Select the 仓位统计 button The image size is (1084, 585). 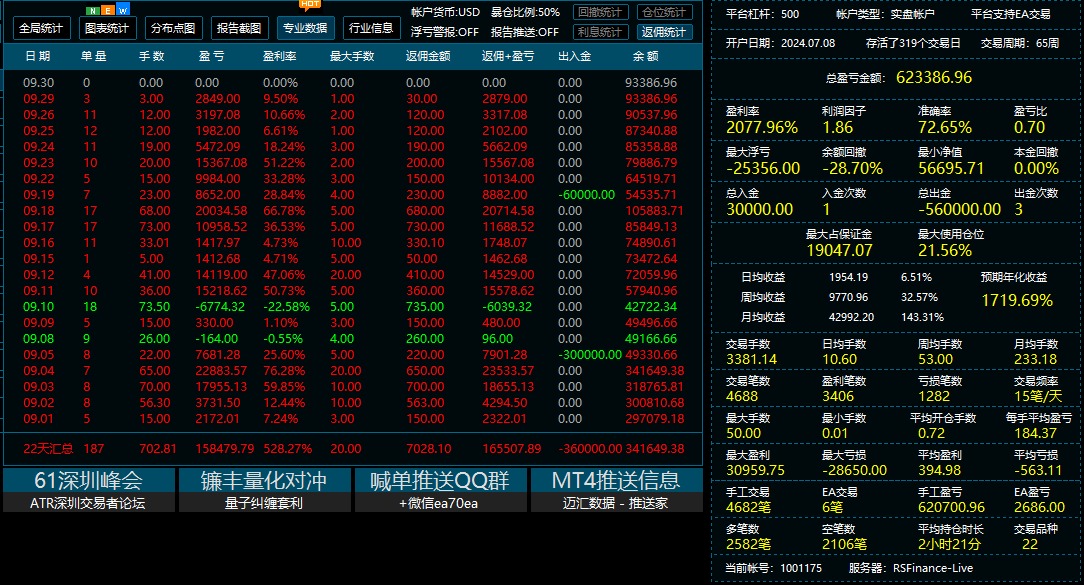coord(664,12)
